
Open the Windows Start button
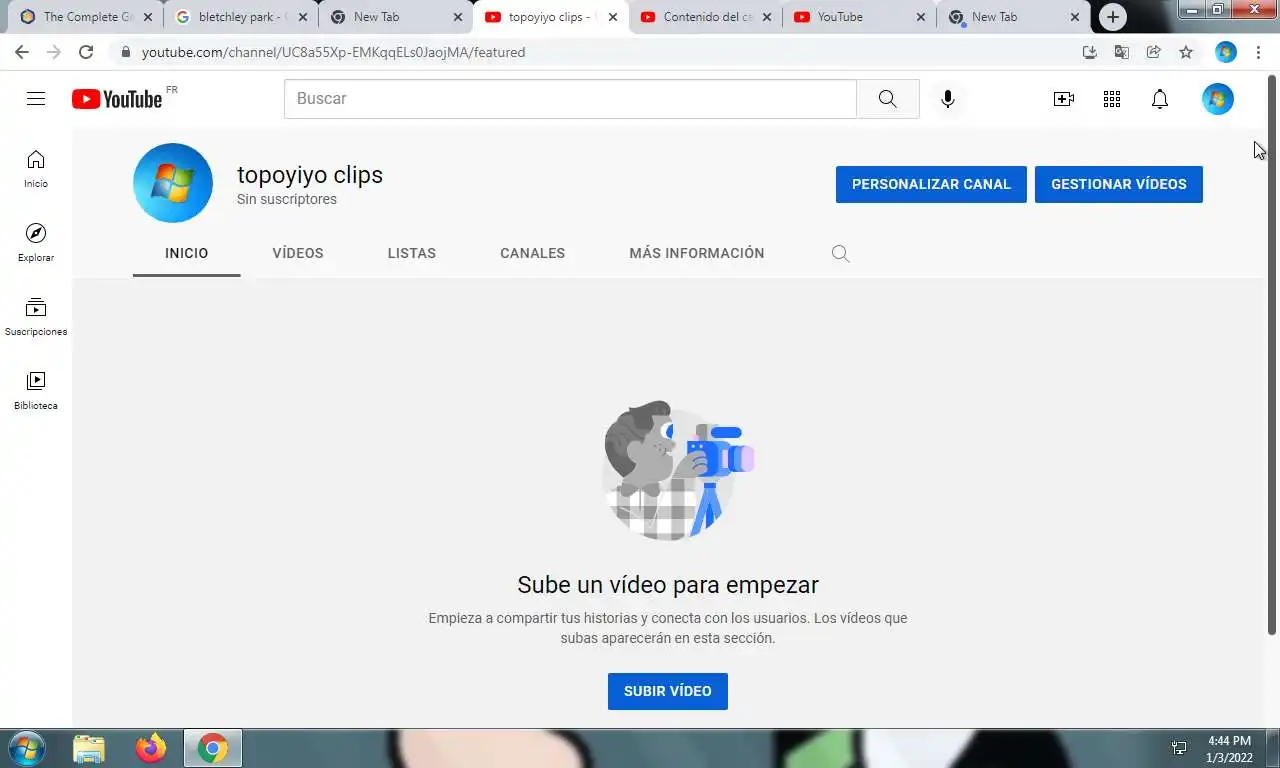coord(26,748)
